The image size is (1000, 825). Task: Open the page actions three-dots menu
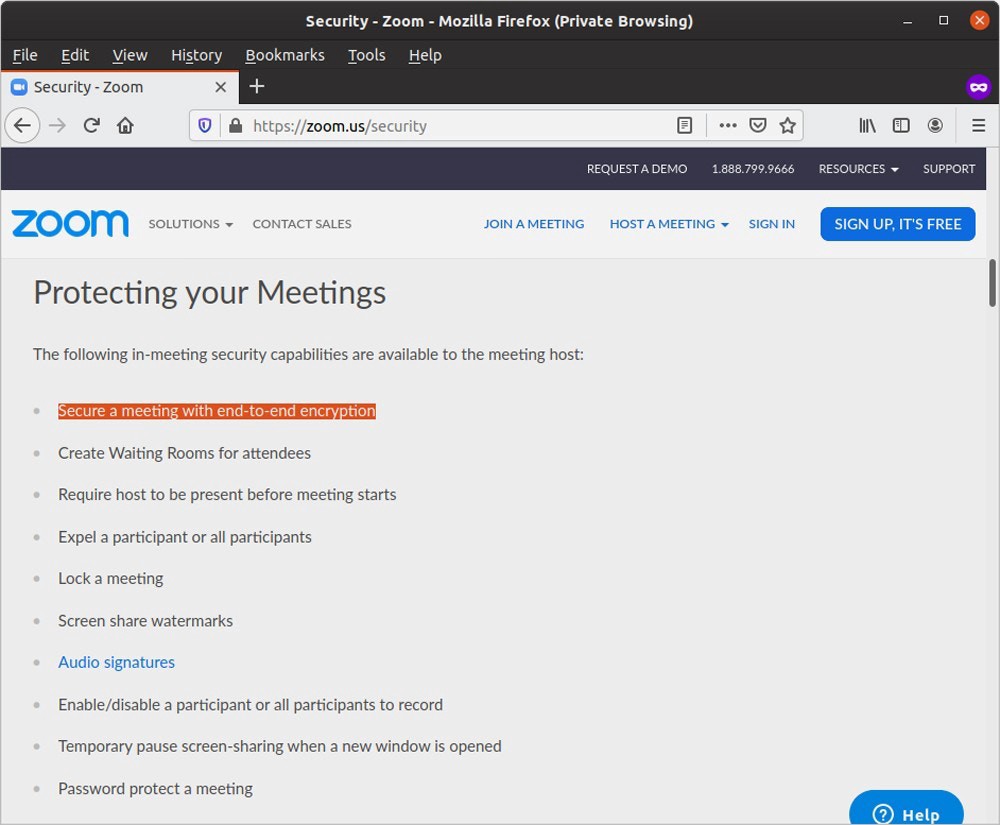click(x=728, y=126)
